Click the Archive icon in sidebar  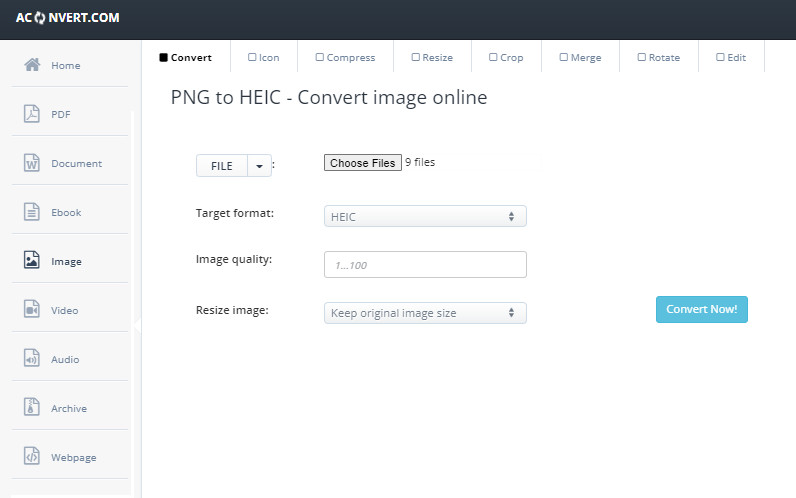(x=32, y=408)
